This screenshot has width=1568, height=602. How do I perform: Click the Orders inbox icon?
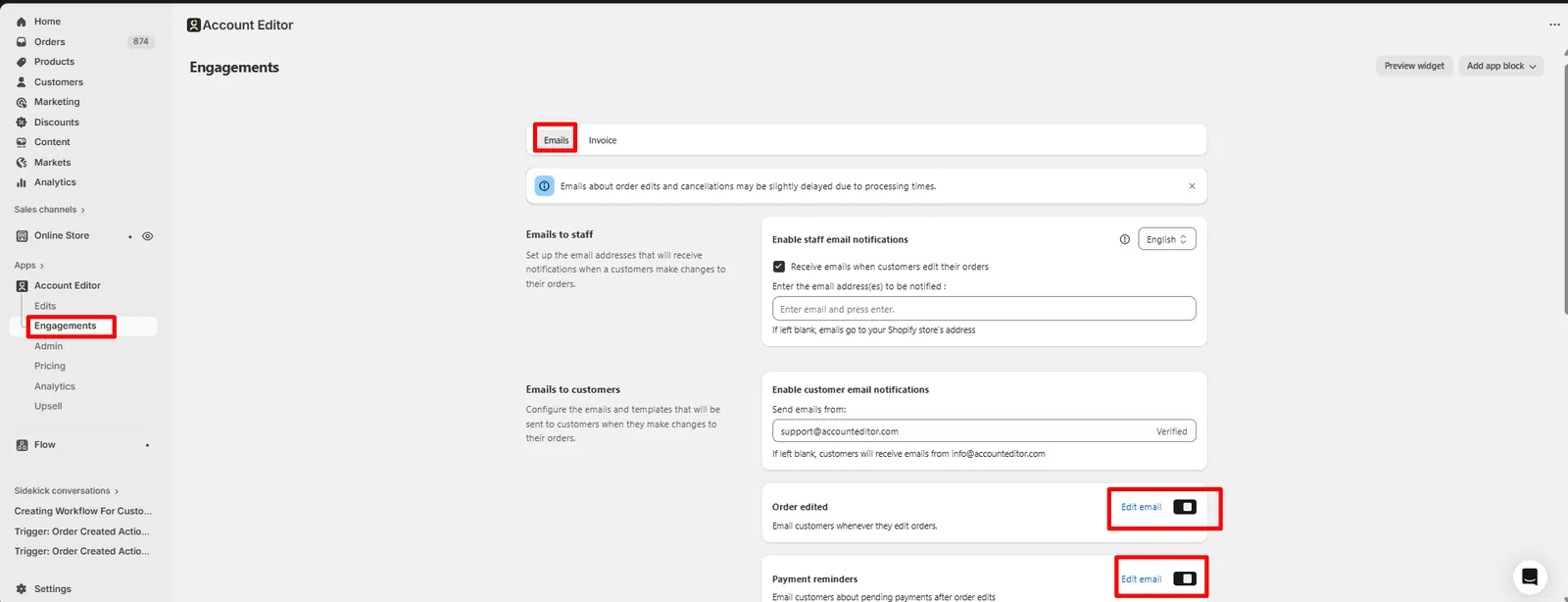[x=22, y=42]
